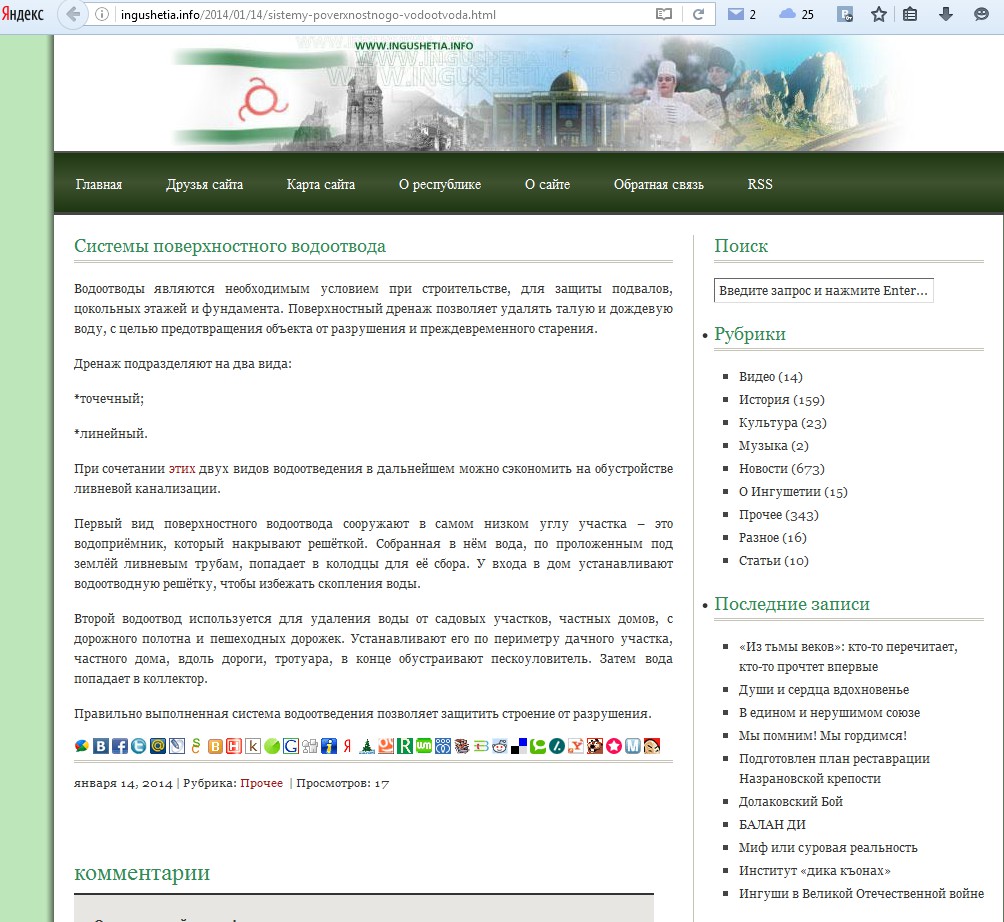This screenshot has width=1004, height=922.
Task: Open Друзья сайта menu item
Action: pyautogui.click(x=204, y=184)
